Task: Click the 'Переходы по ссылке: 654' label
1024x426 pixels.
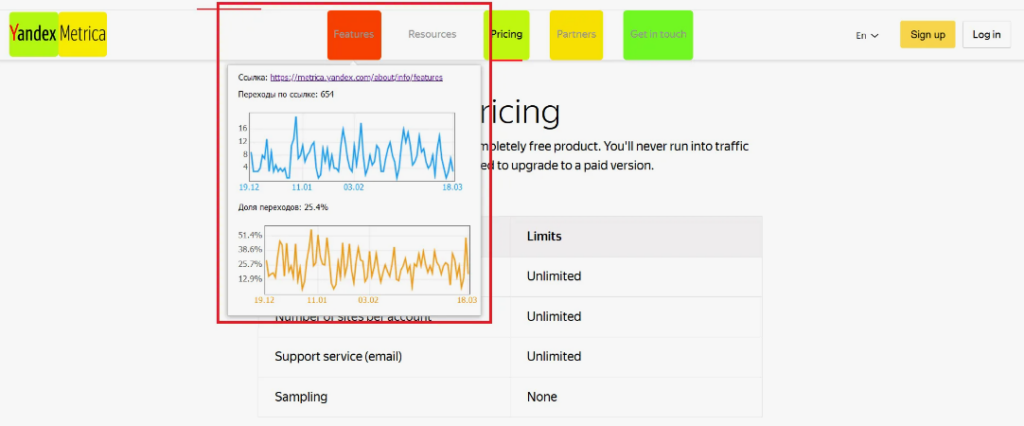Action: (x=286, y=94)
